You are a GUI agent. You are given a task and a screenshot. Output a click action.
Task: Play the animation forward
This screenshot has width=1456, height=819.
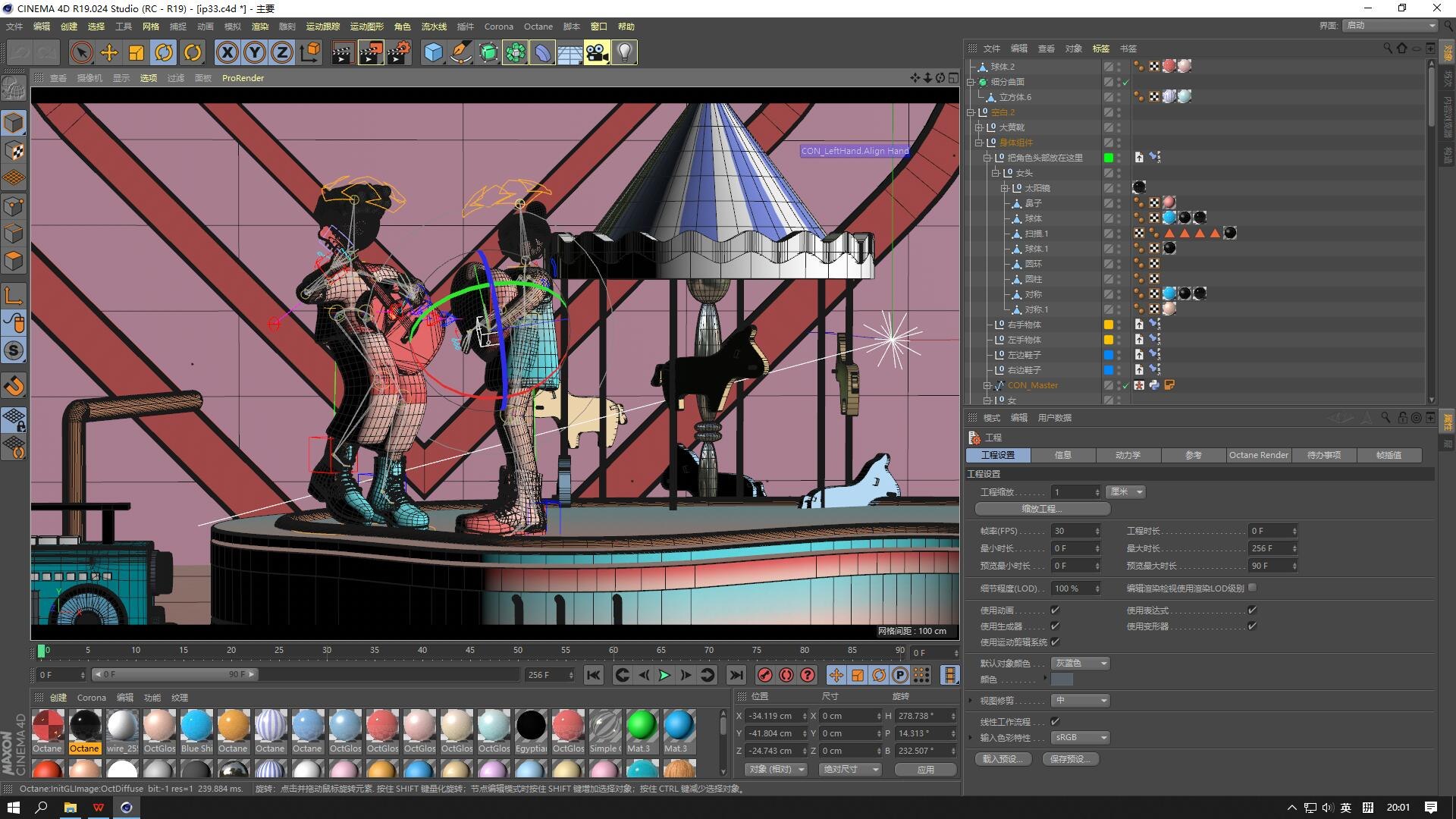click(x=664, y=675)
